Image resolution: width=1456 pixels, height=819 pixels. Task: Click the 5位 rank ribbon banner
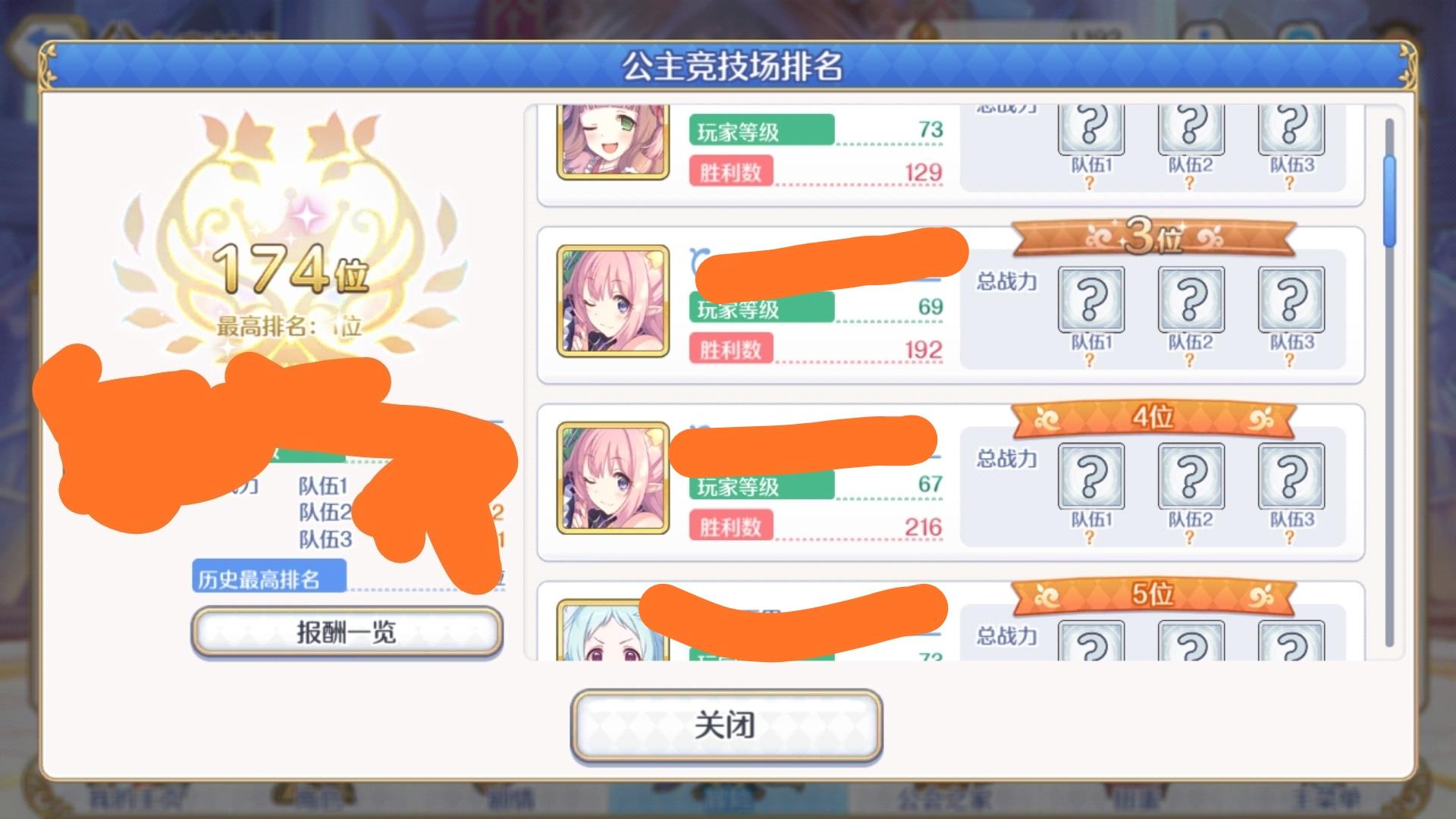coord(1153,595)
